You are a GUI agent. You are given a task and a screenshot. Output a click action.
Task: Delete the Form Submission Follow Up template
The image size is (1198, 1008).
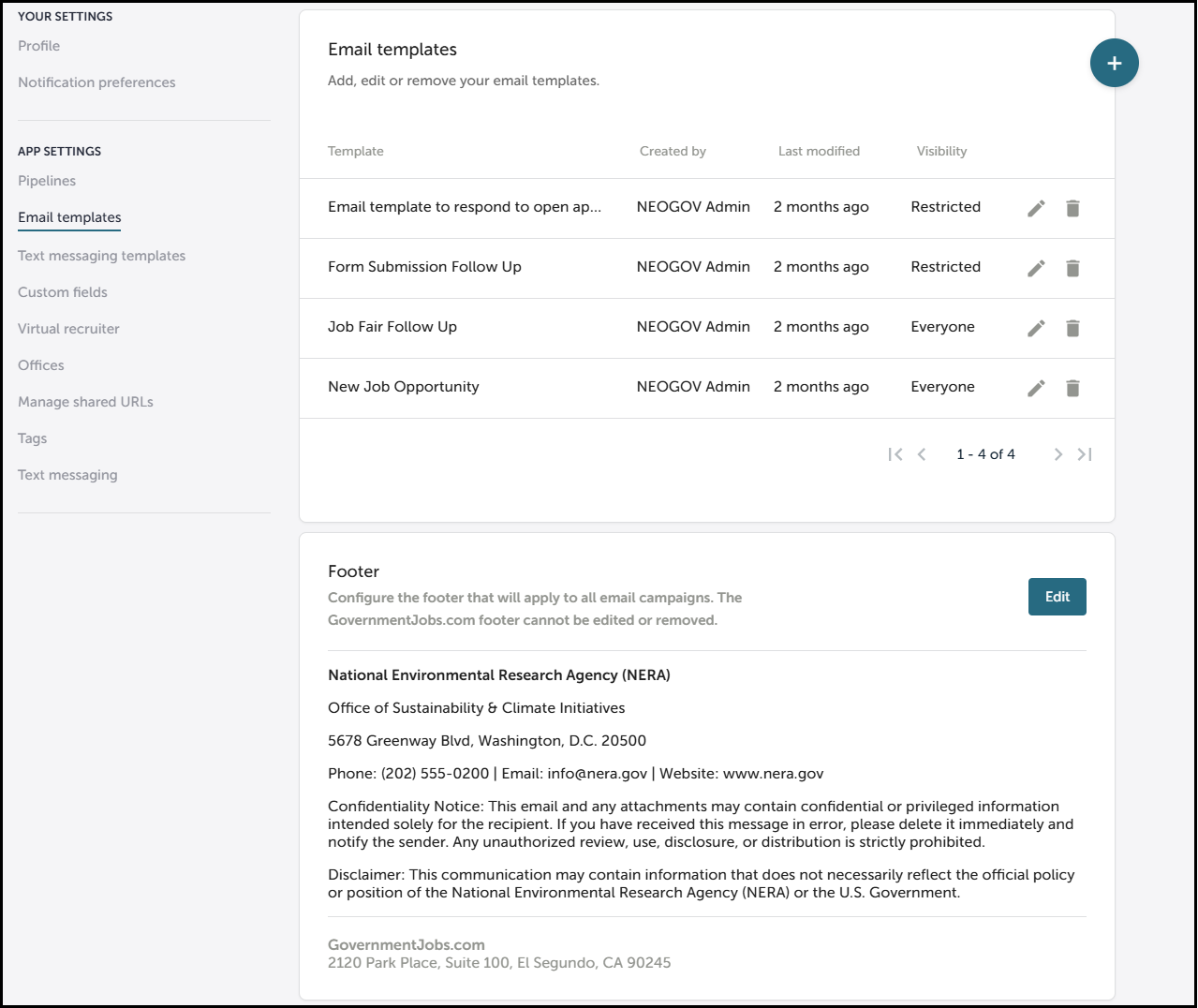[1072, 268]
